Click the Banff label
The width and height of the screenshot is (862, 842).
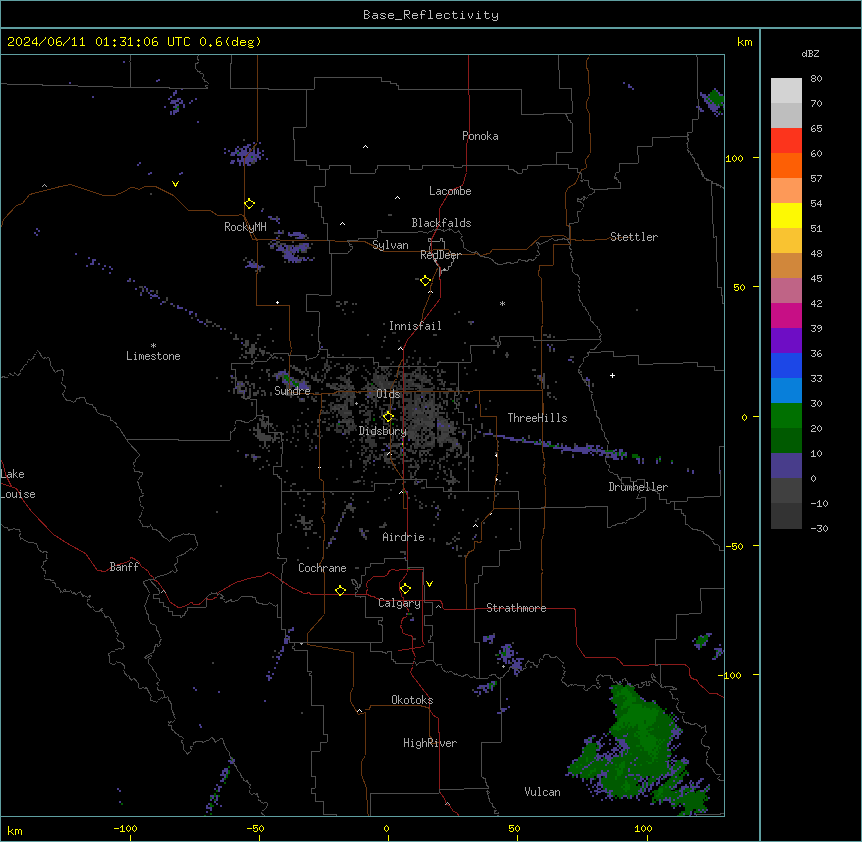(x=124, y=567)
